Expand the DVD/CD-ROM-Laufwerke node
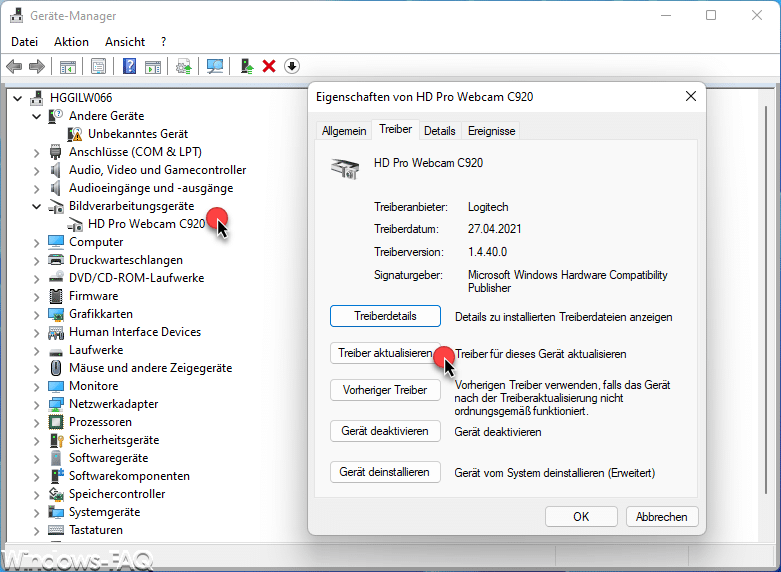 coord(36,278)
